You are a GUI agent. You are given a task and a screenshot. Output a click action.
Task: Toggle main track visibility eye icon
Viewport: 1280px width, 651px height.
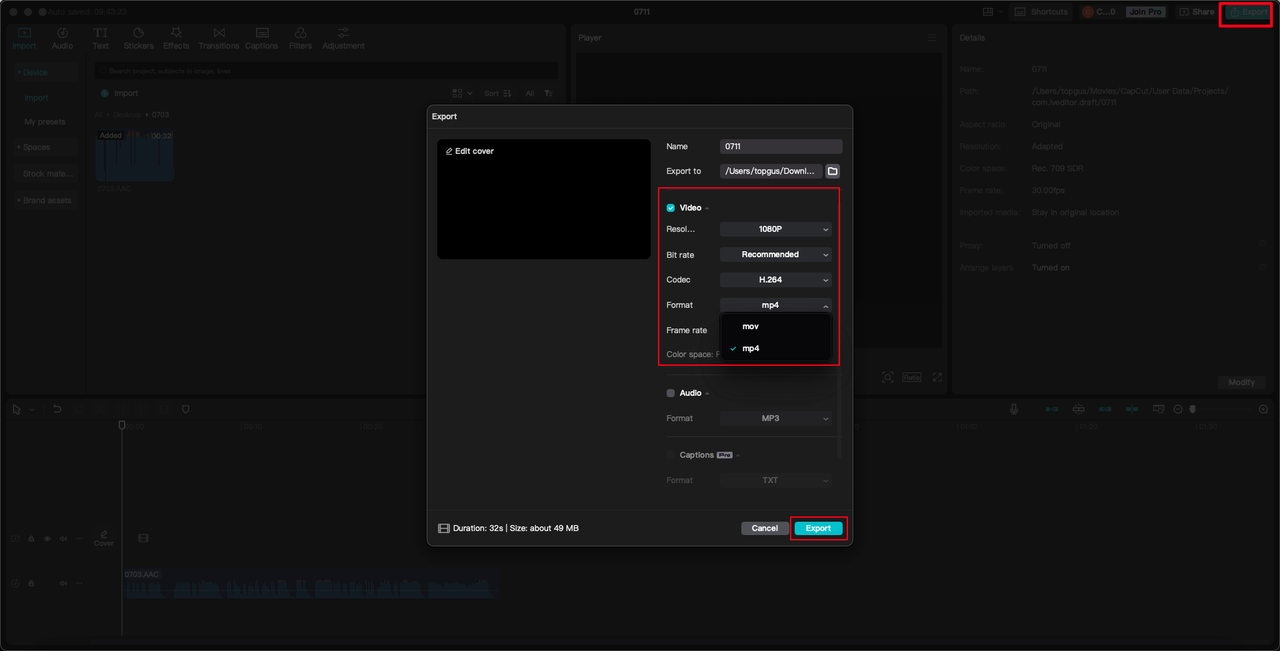[47, 539]
